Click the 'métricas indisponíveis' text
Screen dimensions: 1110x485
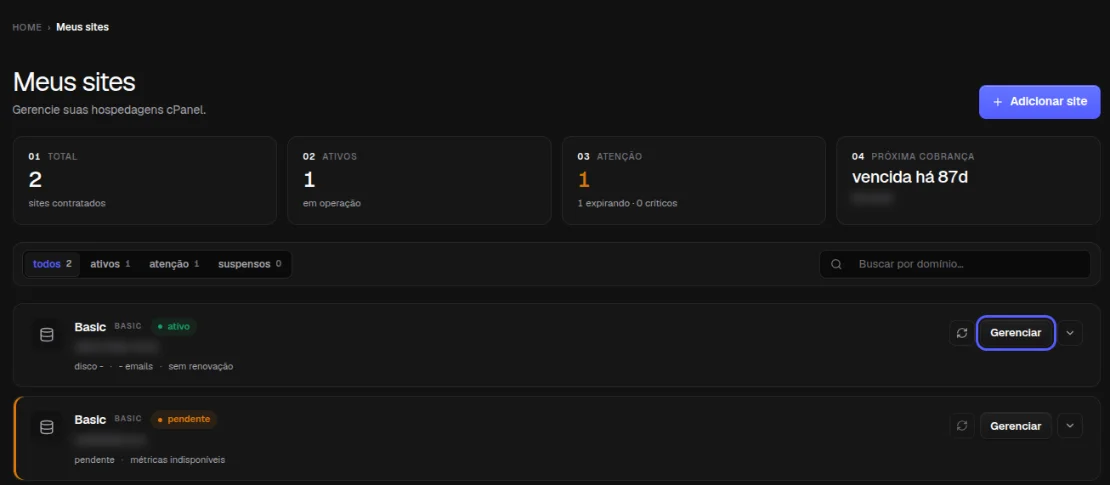point(177,460)
